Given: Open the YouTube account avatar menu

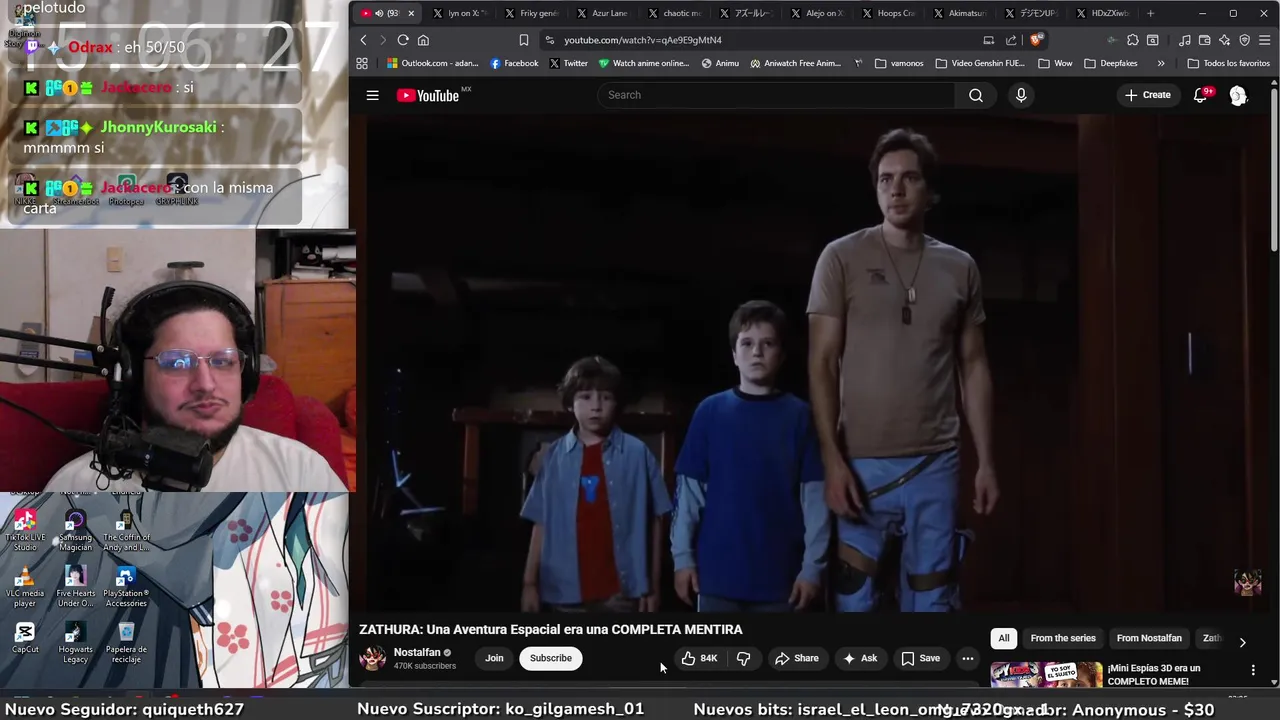Looking at the screenshot, I should click(1238, 95).
